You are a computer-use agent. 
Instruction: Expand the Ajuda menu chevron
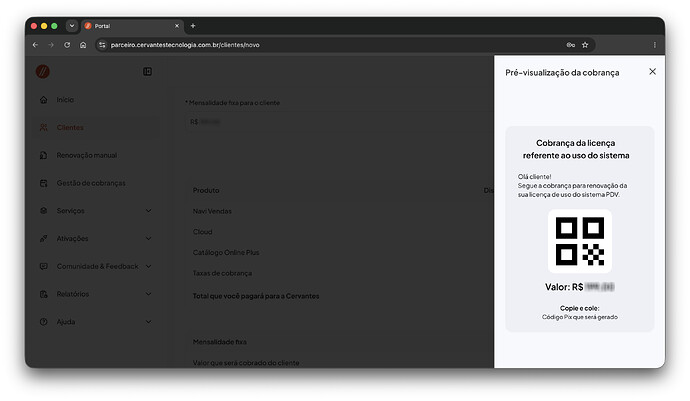[148, 321]
